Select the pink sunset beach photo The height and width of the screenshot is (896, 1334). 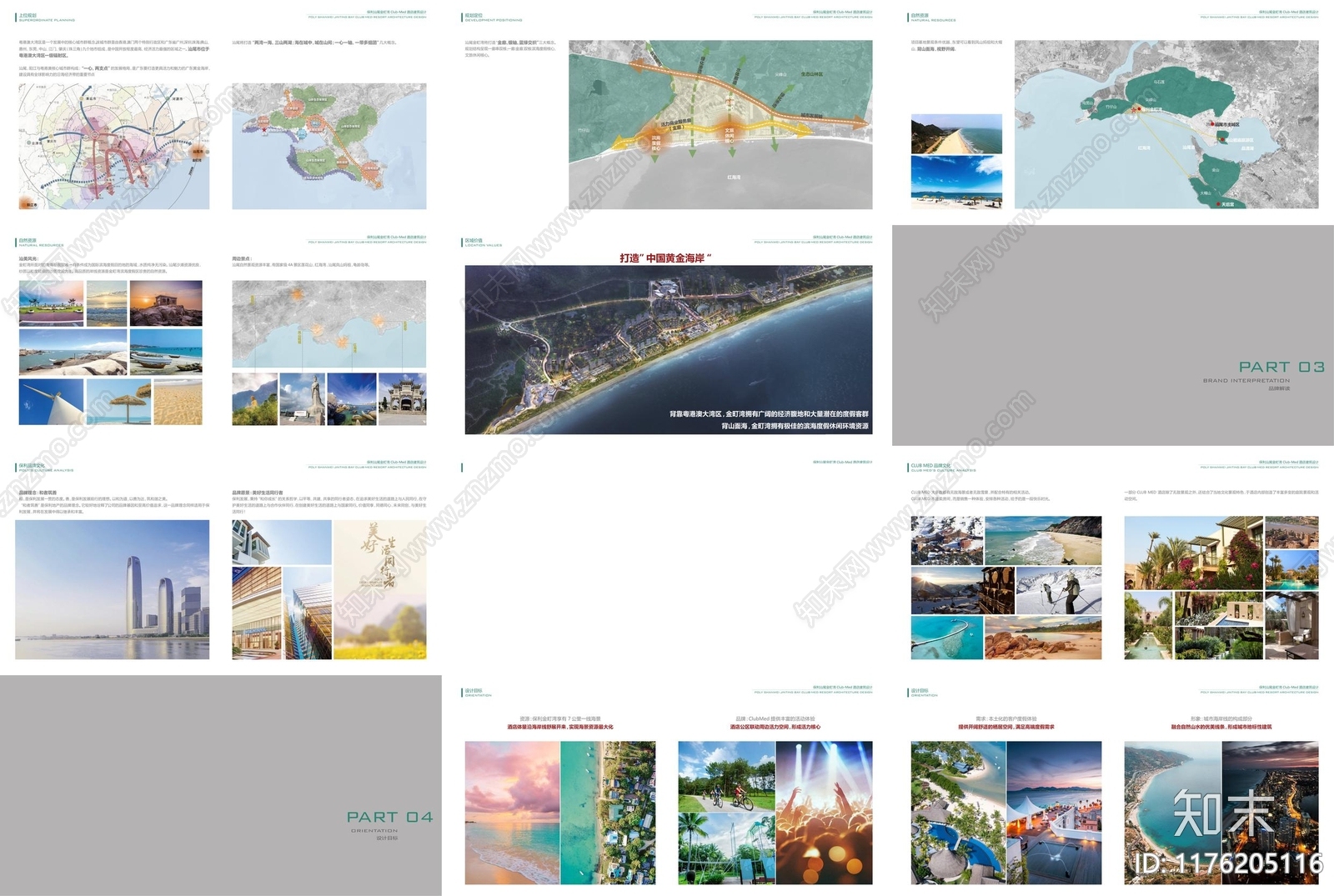click(512, 813)
